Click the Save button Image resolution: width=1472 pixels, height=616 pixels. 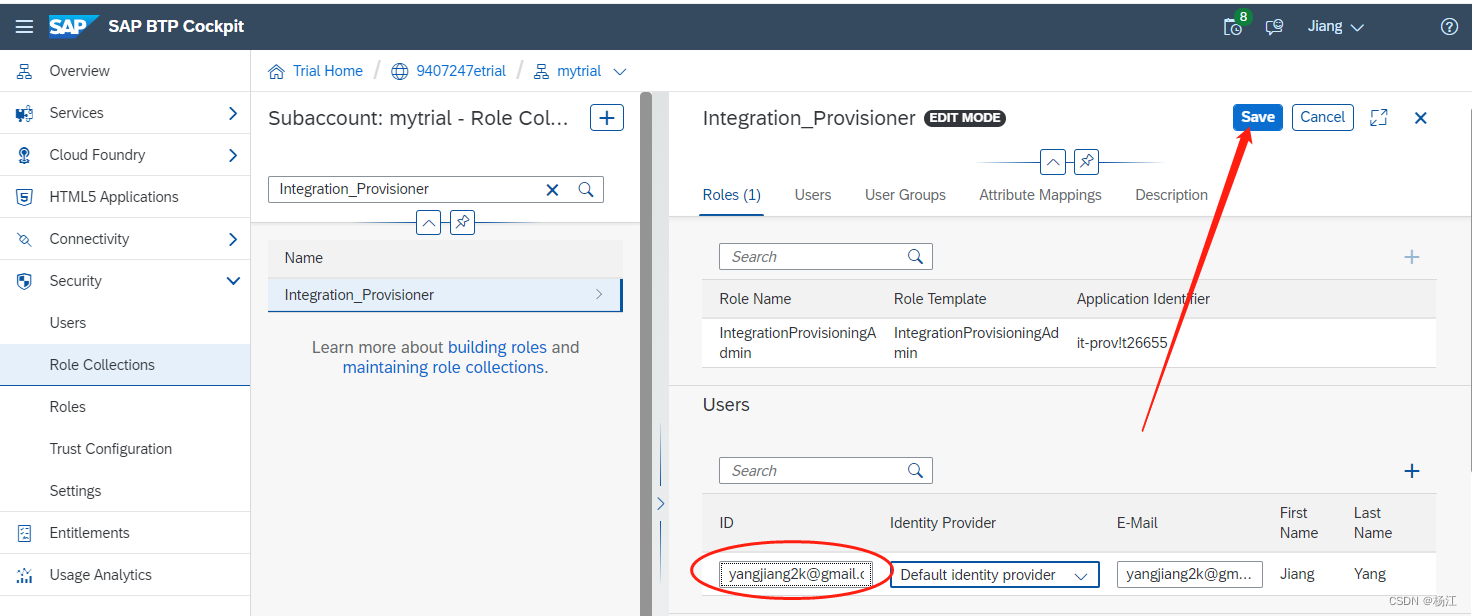1257,117
